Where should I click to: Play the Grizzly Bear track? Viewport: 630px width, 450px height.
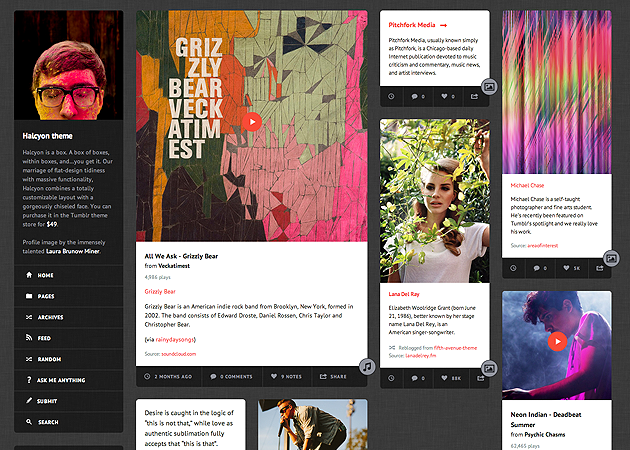click(252, 121)
